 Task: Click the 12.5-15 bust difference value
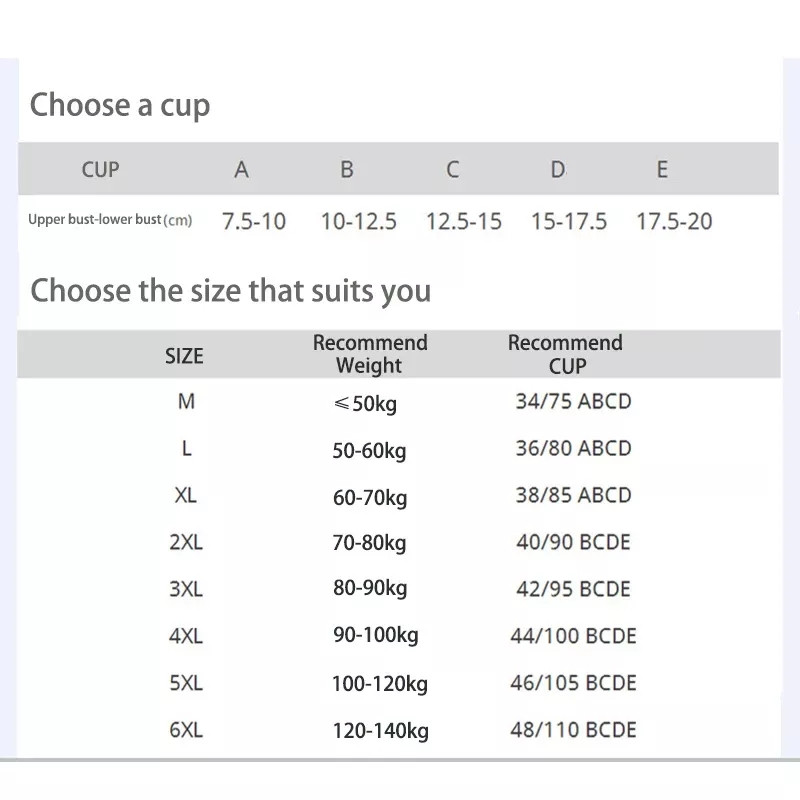pyautogui.click(x=464, y=221)
